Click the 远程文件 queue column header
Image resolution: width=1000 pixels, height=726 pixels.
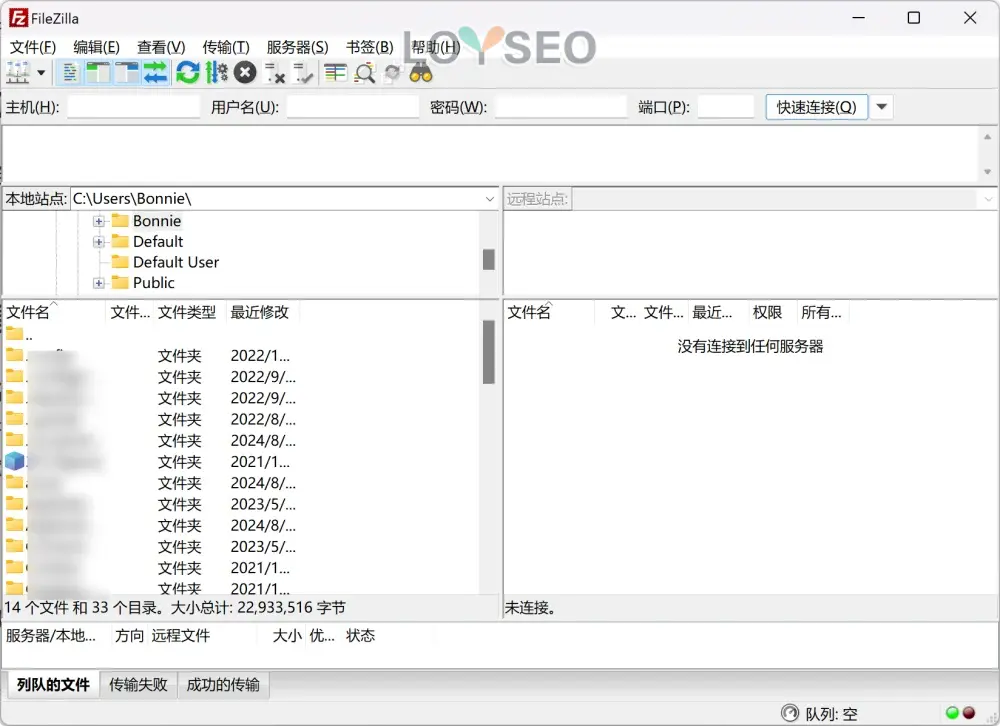coord(180,635)
